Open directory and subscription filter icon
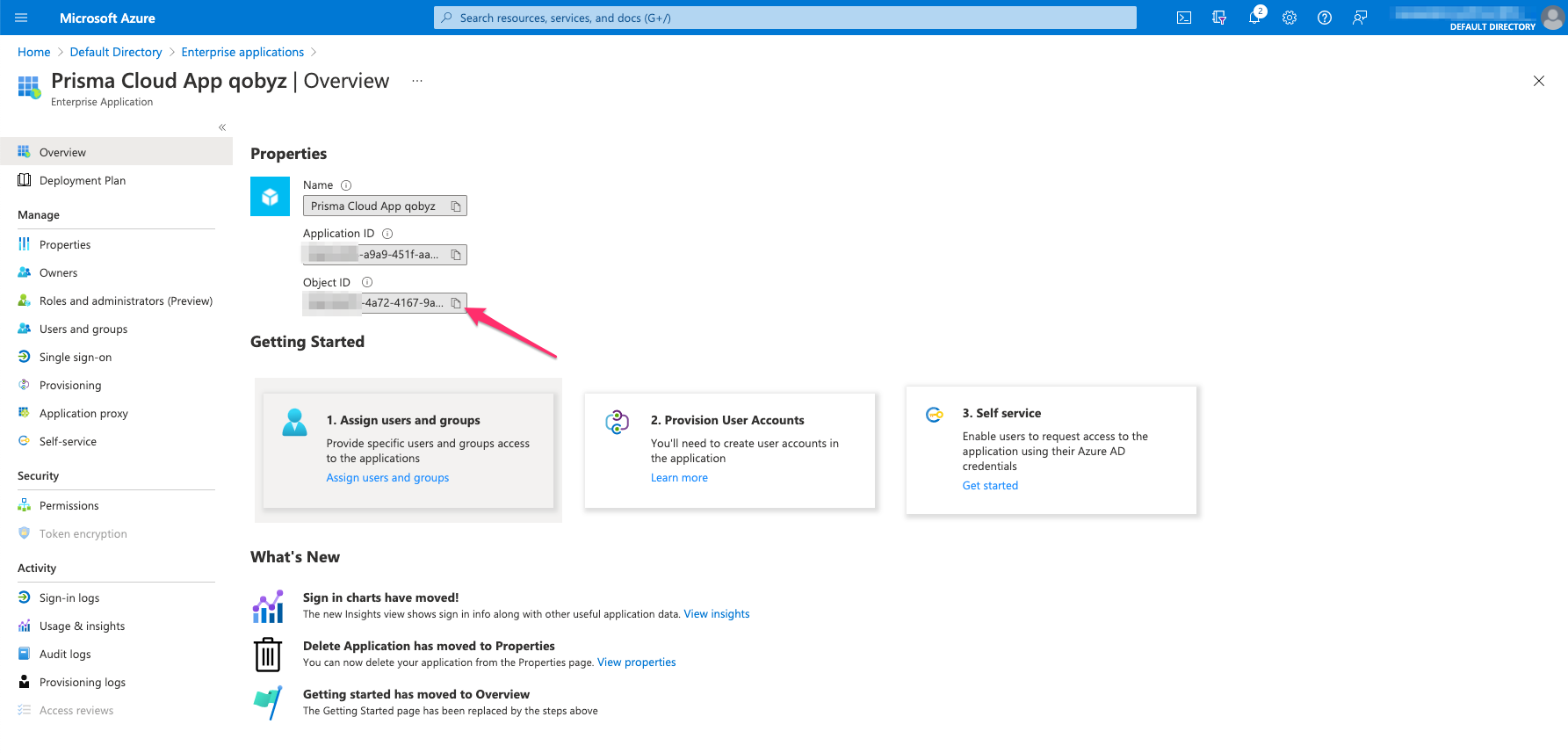This screenshot has width=1568, height=753. [1219, 18]
